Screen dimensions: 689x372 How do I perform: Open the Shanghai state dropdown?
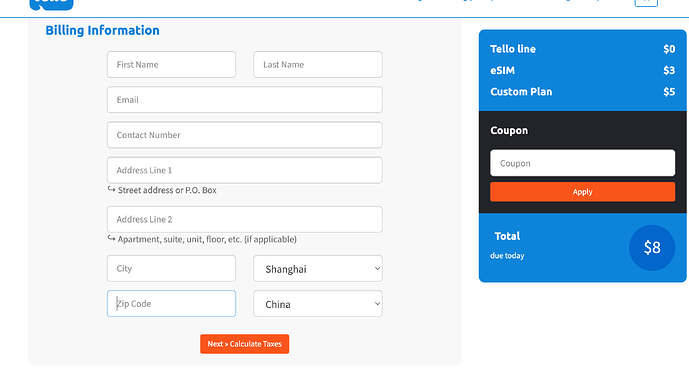click(x=318, y=268)
